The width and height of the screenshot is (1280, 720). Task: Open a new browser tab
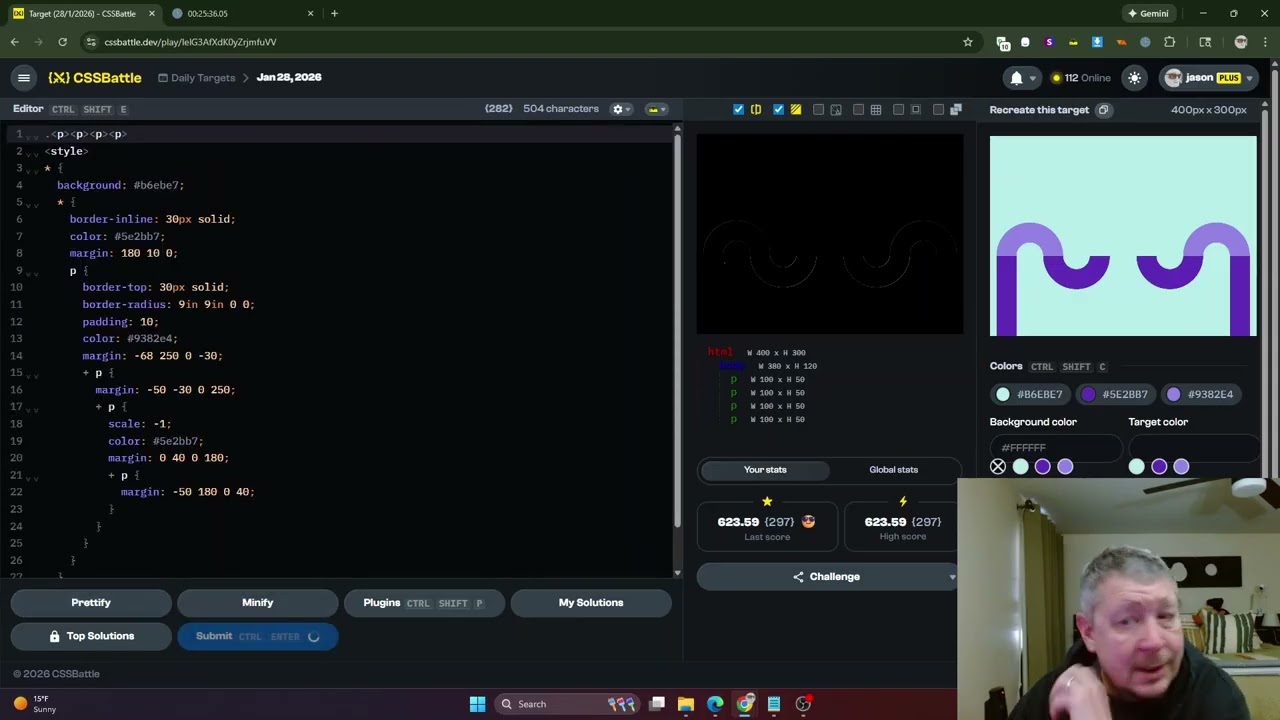pos(334,13)
